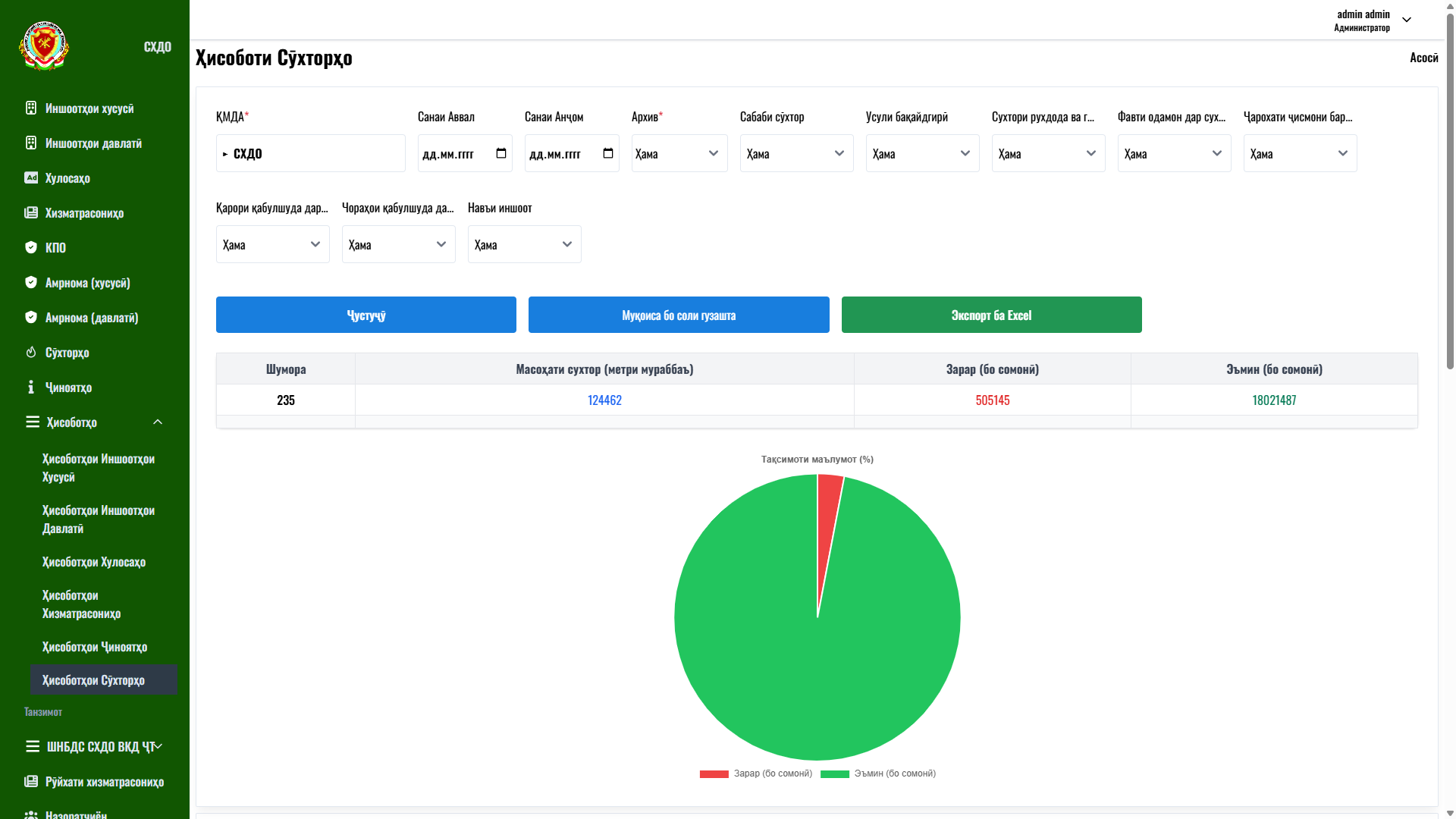
Task: Click the Хулосаҳо Ad icon
Action: (31, 177)
